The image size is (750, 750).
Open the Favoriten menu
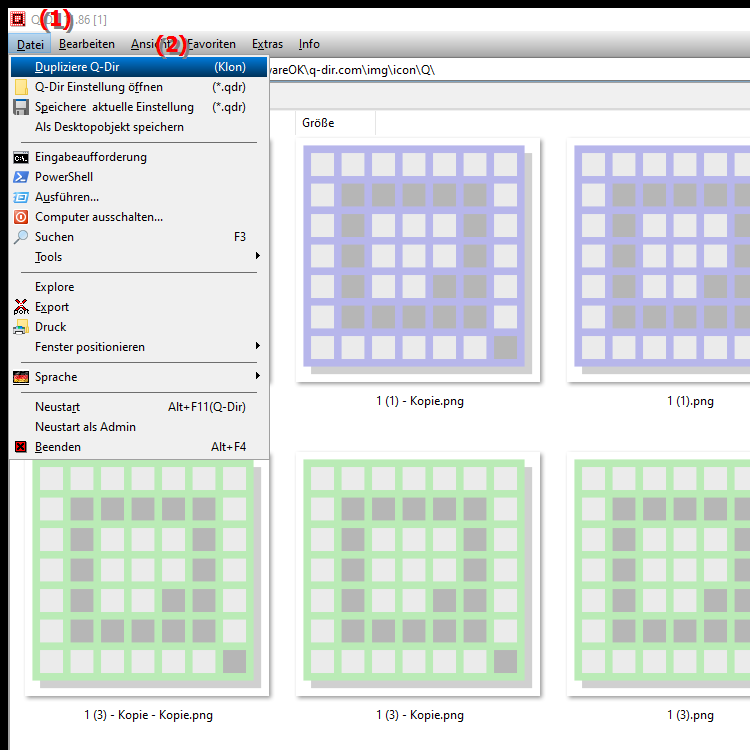click(211, 44)
